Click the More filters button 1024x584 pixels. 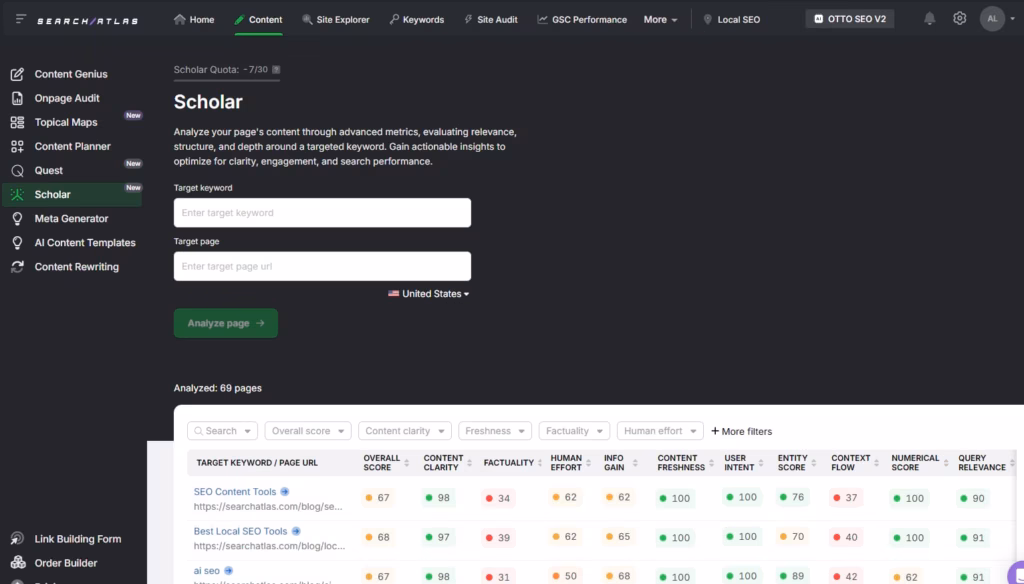click(x=741, y=431)
